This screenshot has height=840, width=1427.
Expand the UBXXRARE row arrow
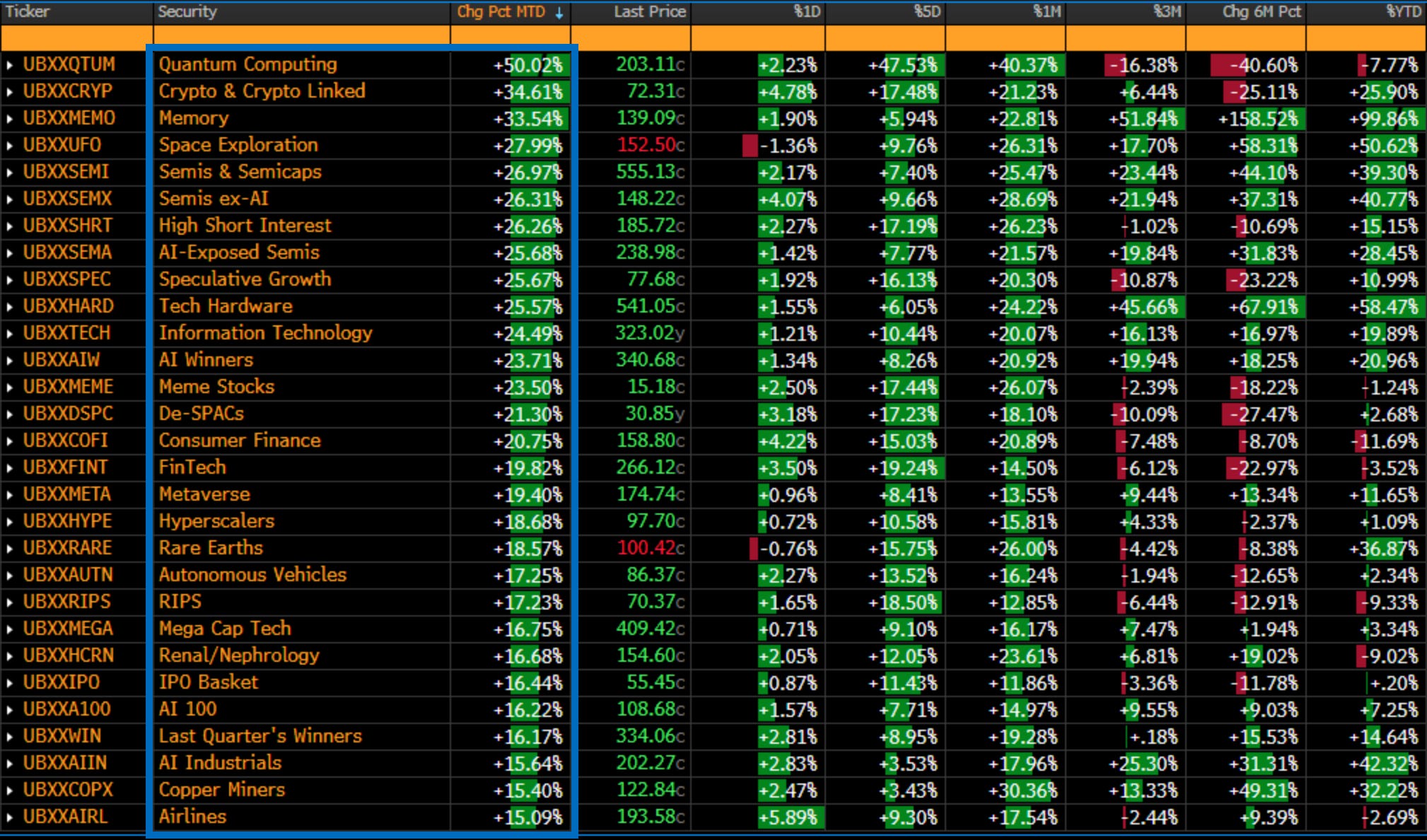(10, 549)
